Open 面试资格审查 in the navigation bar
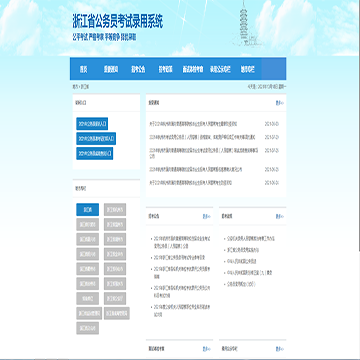This screenshot has width=360, height=360. tap(193, 70)
